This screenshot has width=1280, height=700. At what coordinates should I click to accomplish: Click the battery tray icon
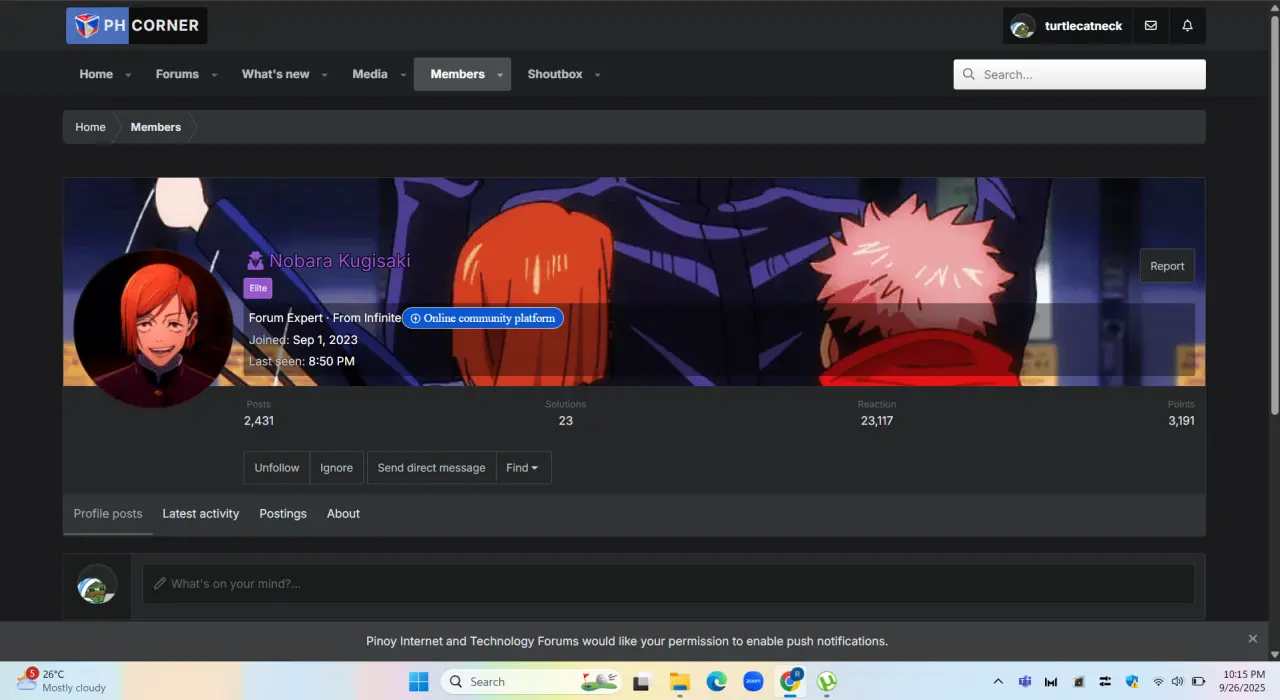[x=1198, y=682]
